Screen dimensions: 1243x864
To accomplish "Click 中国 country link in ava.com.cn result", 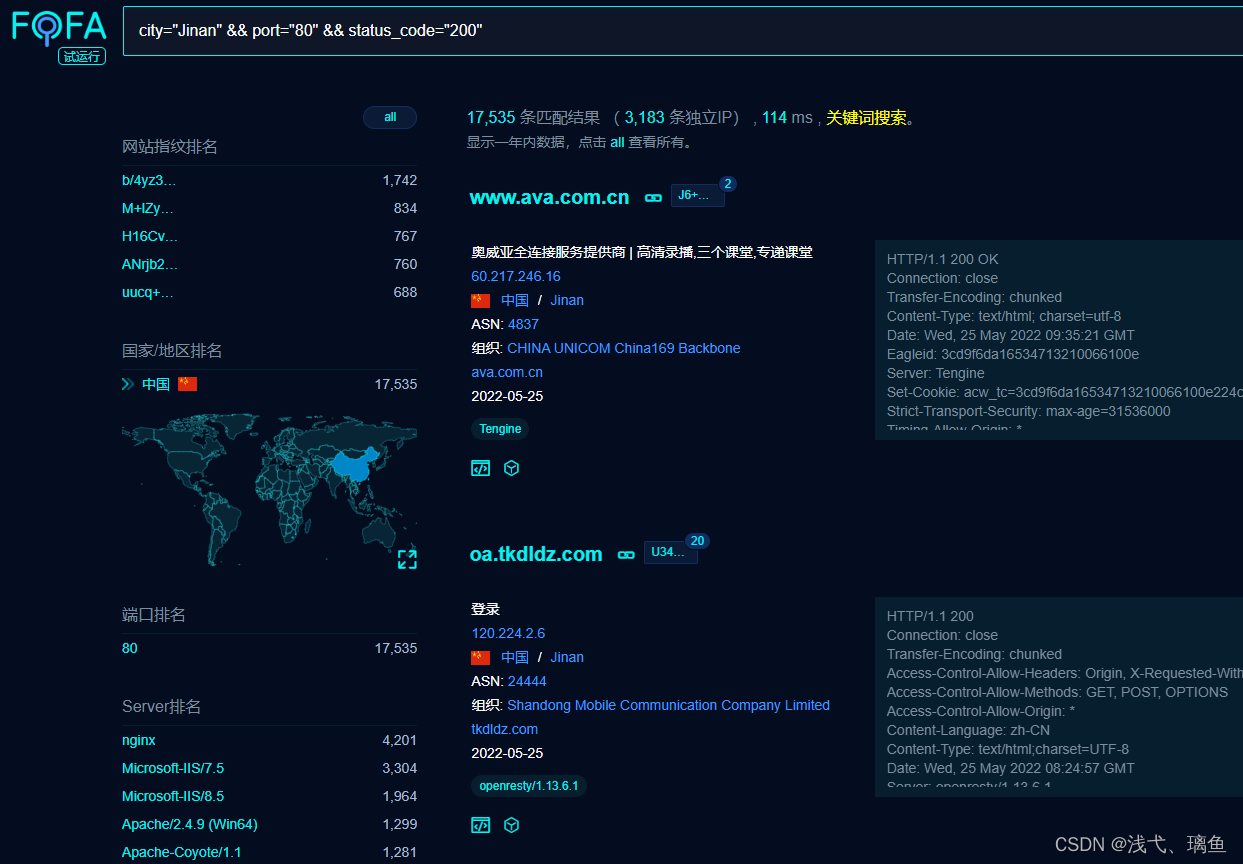I will pos(515,300).
